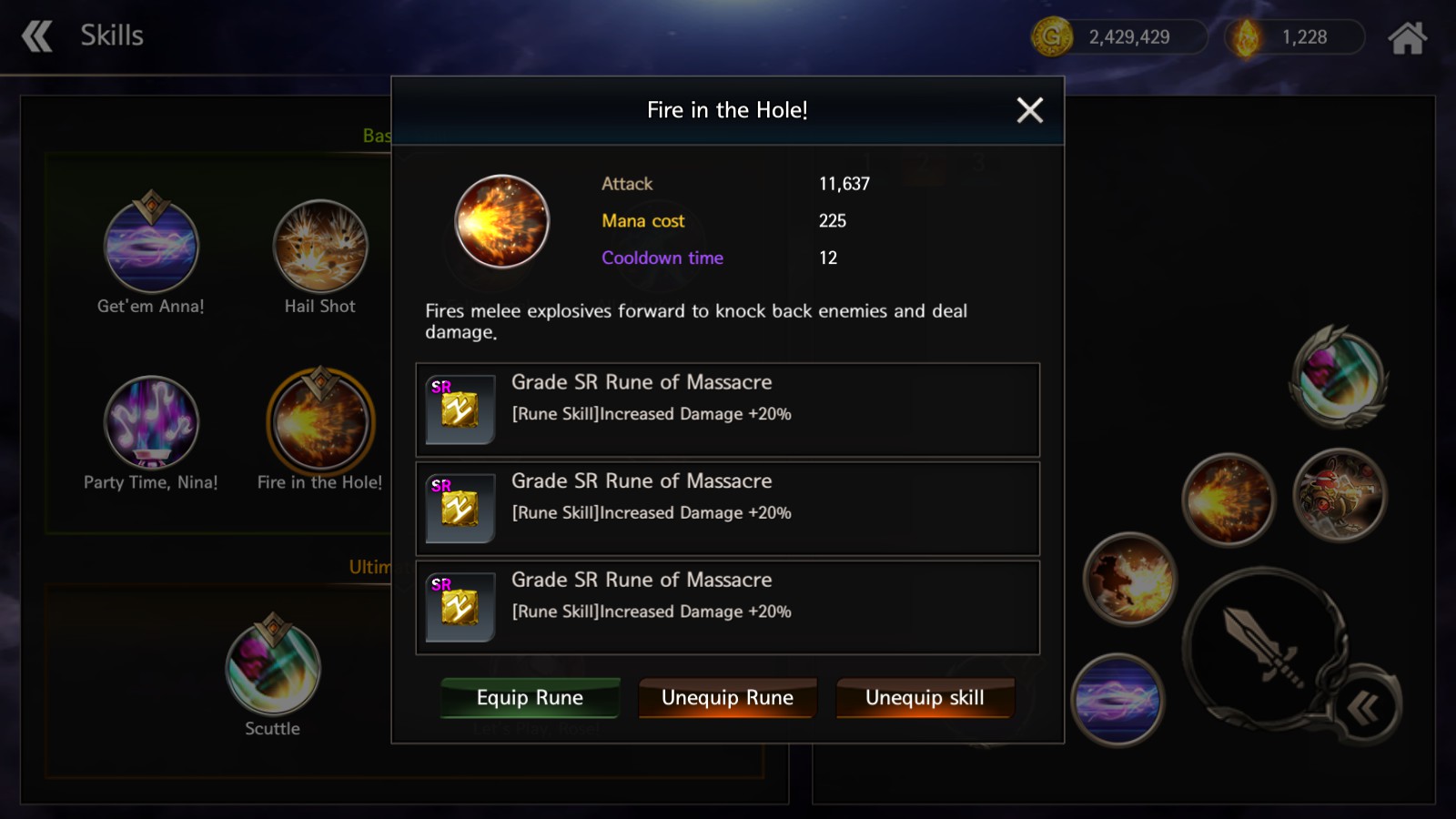Tap the mech robot skill slot
The width and height of the screenshot is (1456, 819).
[x=1340, y=497]
